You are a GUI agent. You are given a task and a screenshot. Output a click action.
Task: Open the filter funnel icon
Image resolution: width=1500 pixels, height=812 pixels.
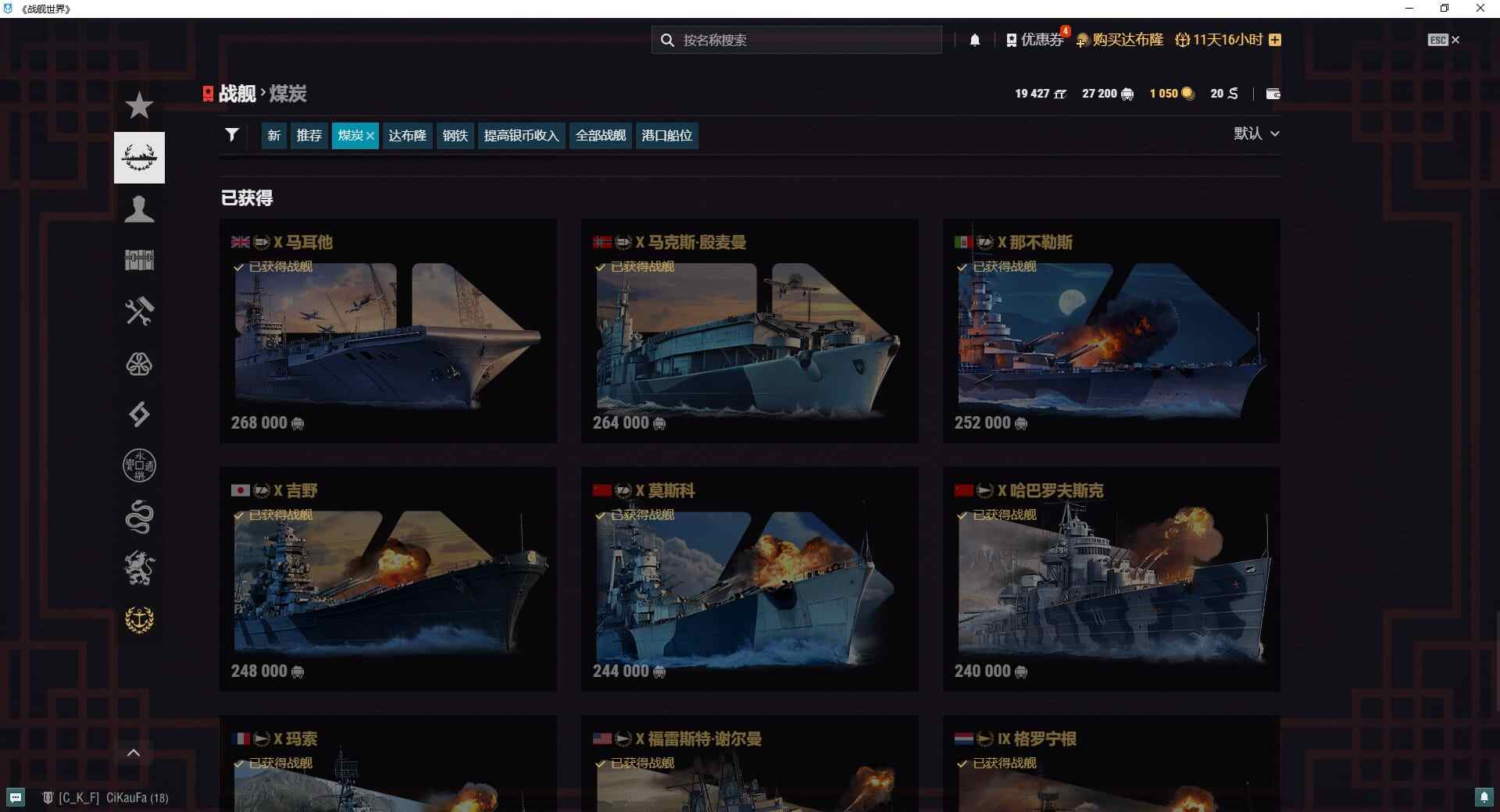pos(231,135)
